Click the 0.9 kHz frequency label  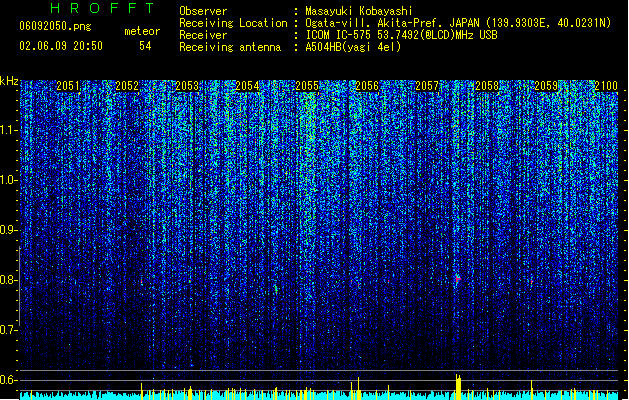point(8,230)
